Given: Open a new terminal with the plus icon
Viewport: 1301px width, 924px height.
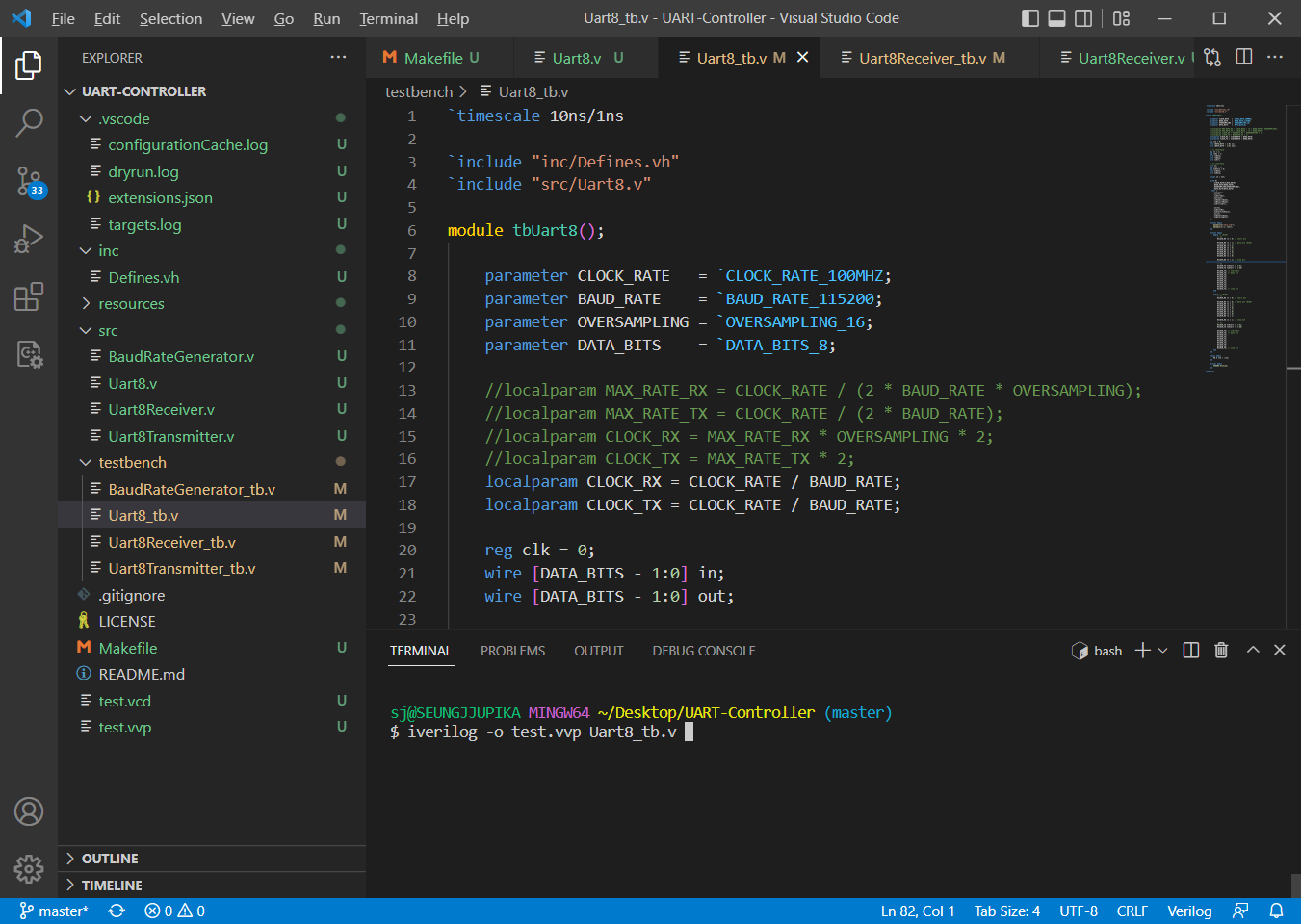Looking at the screenshot, I should pos(1142,650).
